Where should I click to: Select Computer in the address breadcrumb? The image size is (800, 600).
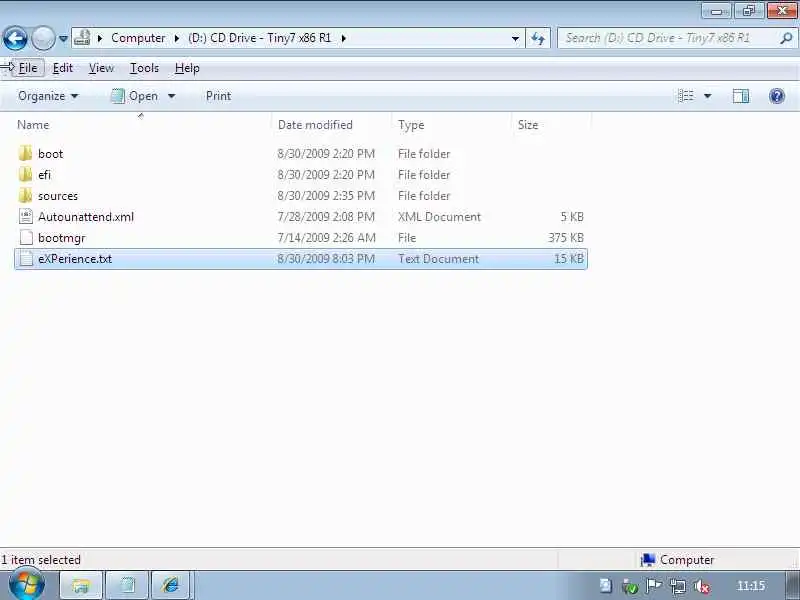click(138, 38)
